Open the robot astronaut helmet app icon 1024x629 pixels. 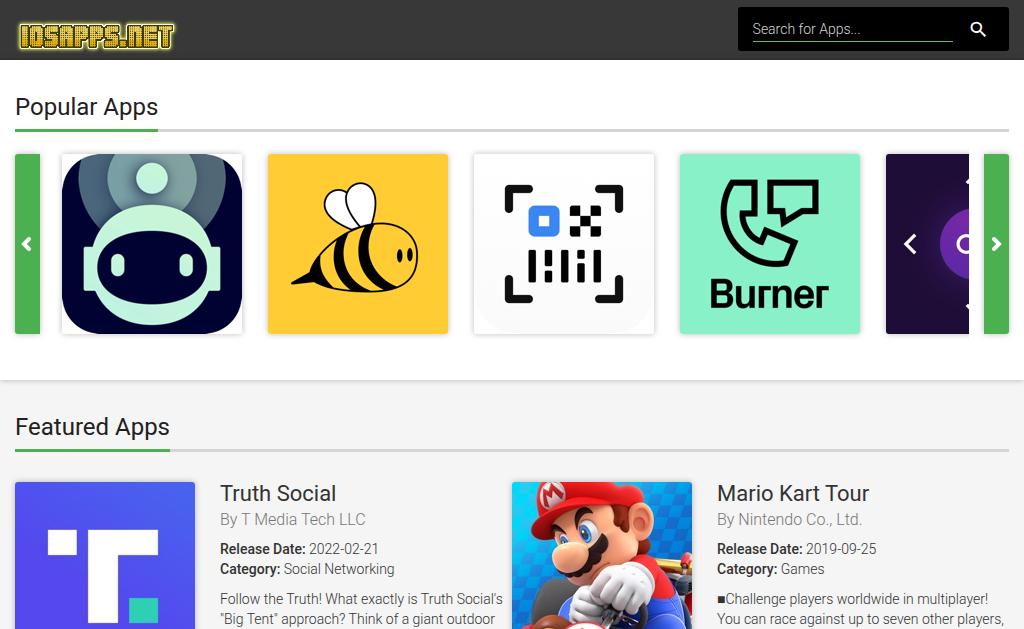(152, 244)
